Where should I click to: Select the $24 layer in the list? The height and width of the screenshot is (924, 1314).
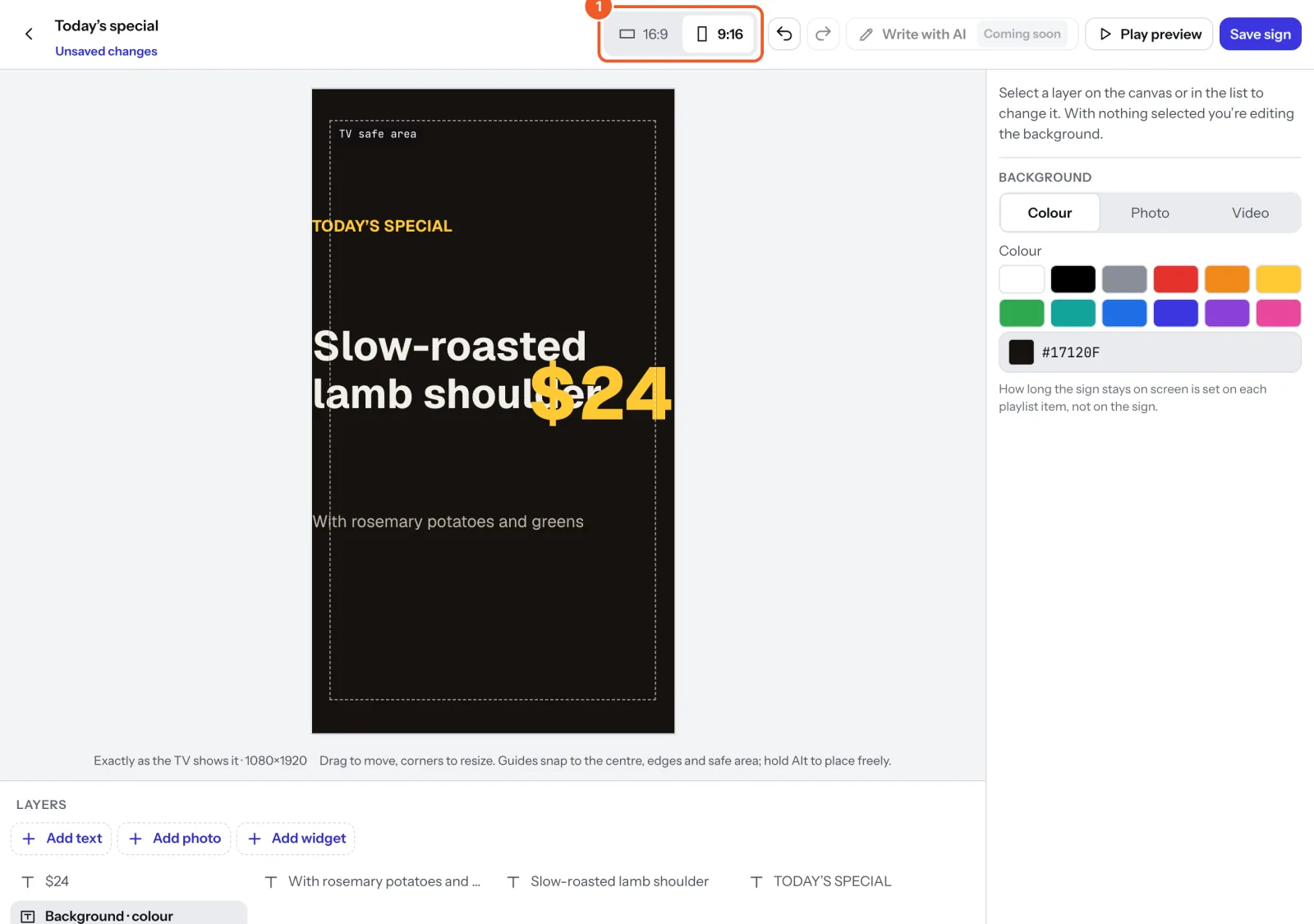tap(129, 881)
